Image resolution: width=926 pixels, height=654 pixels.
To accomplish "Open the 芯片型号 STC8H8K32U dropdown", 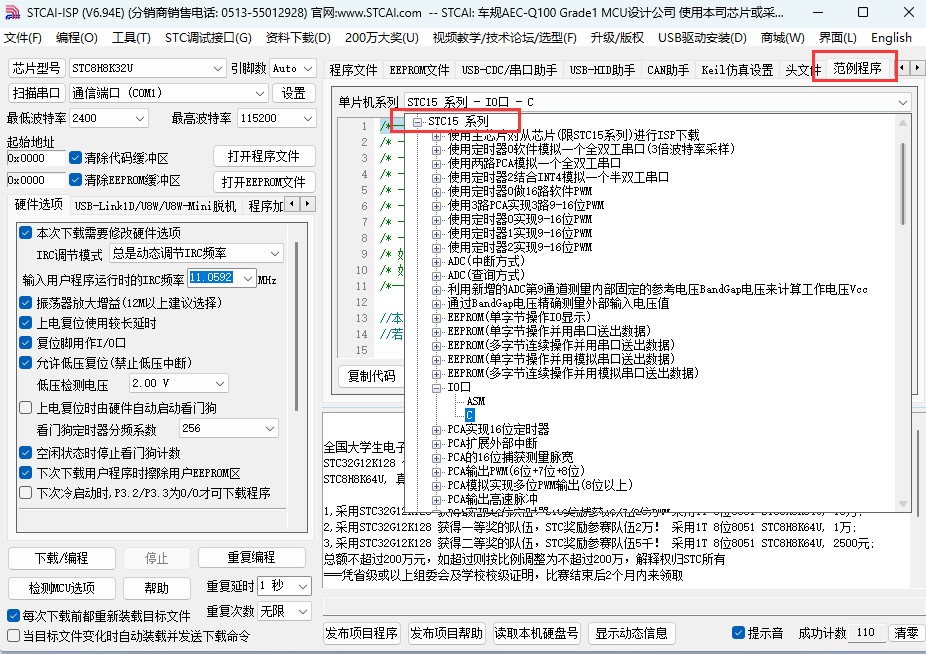I will point(217,69).
